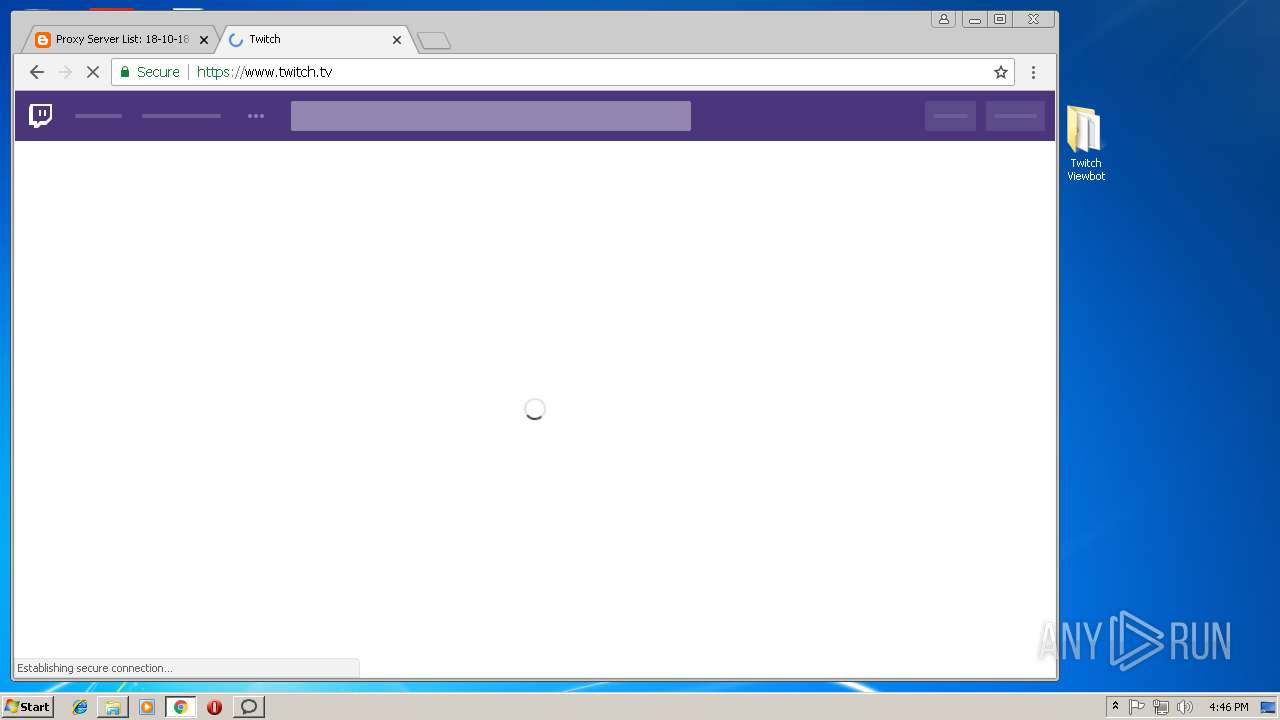Click the chat bubble taskbar icon
The image size is (1280, 720).
(x=249, y=707)
